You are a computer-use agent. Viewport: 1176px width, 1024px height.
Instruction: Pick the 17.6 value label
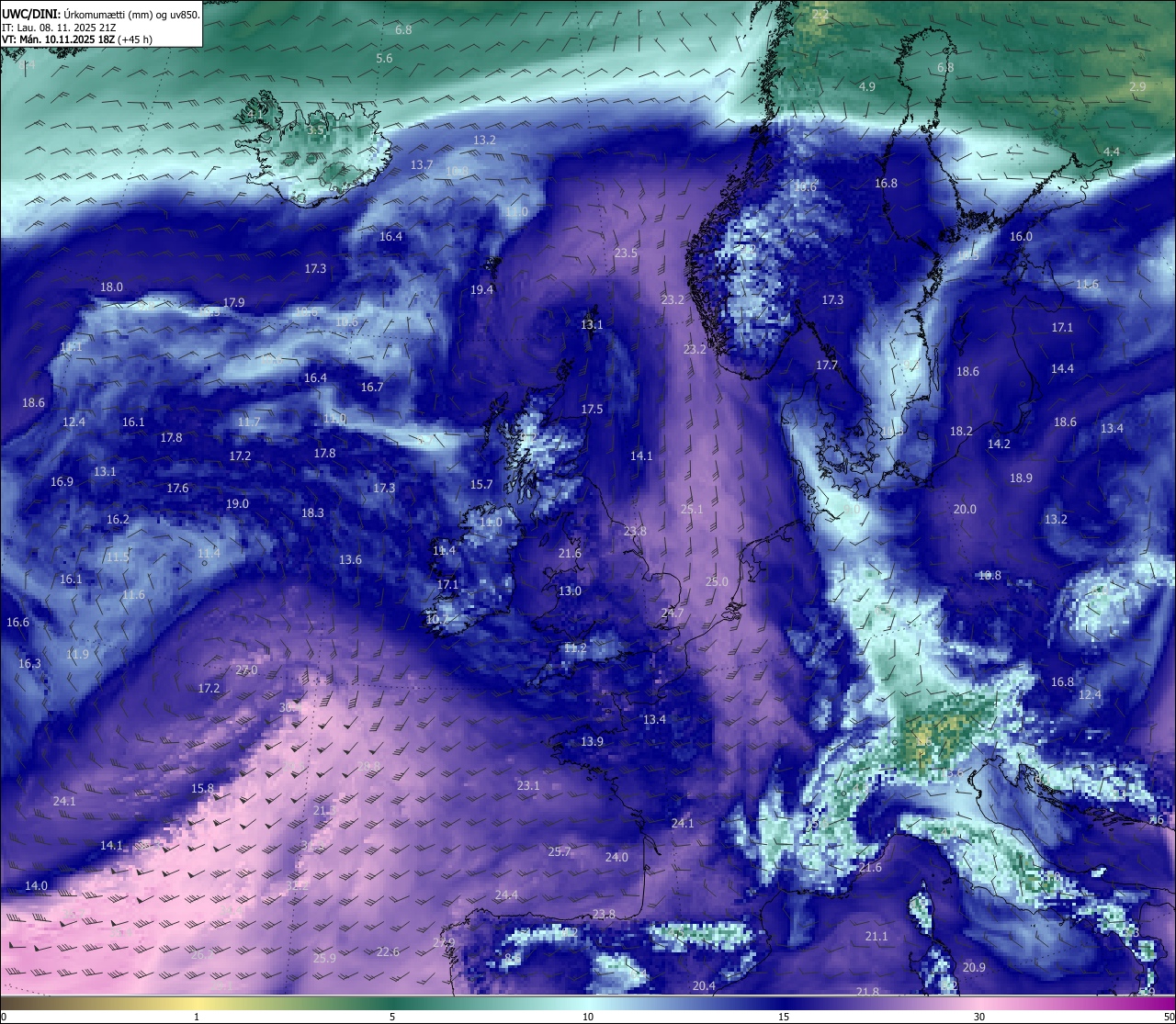point(177,488)
